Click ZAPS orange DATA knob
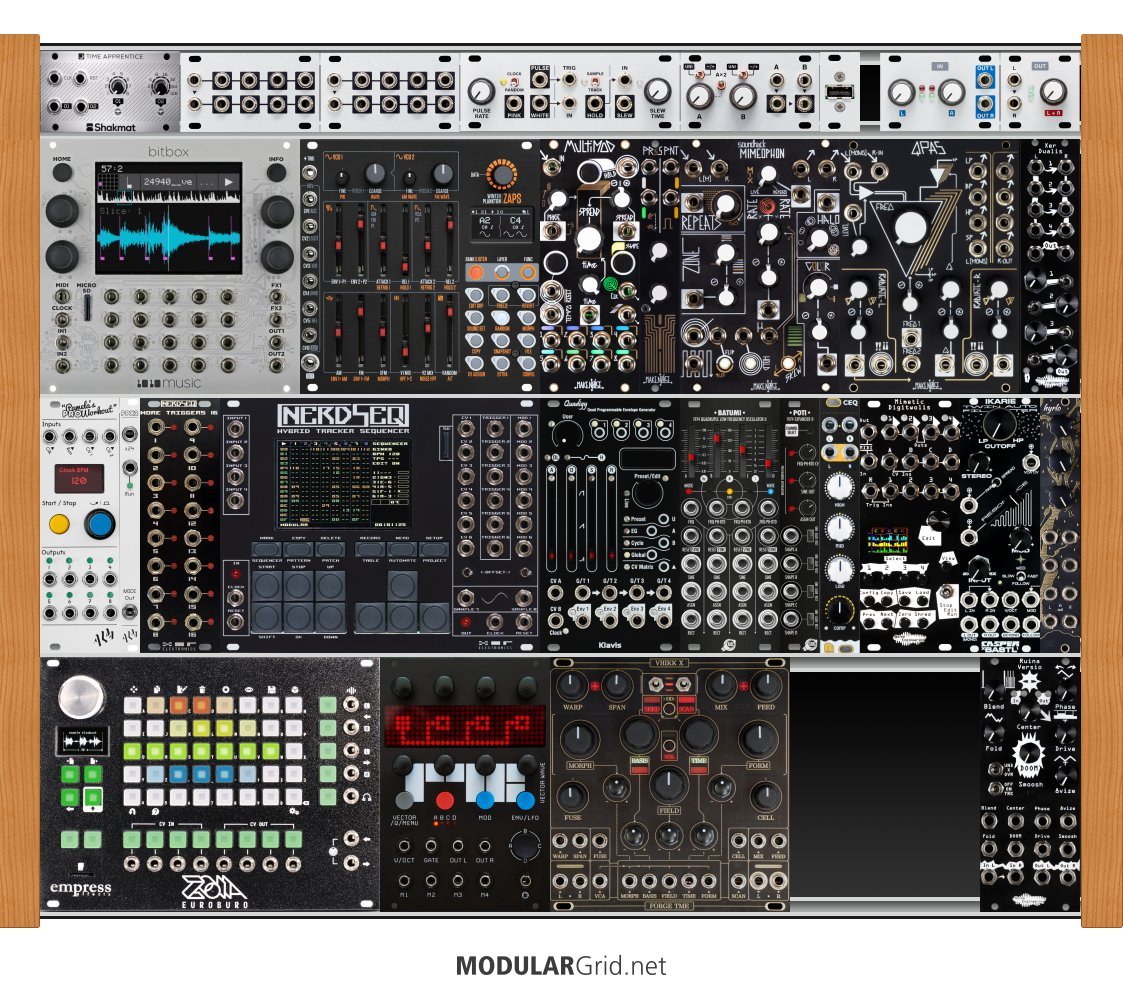This screenshot has width=1123, height=987. pyautogui.click(x=501, y=174)
